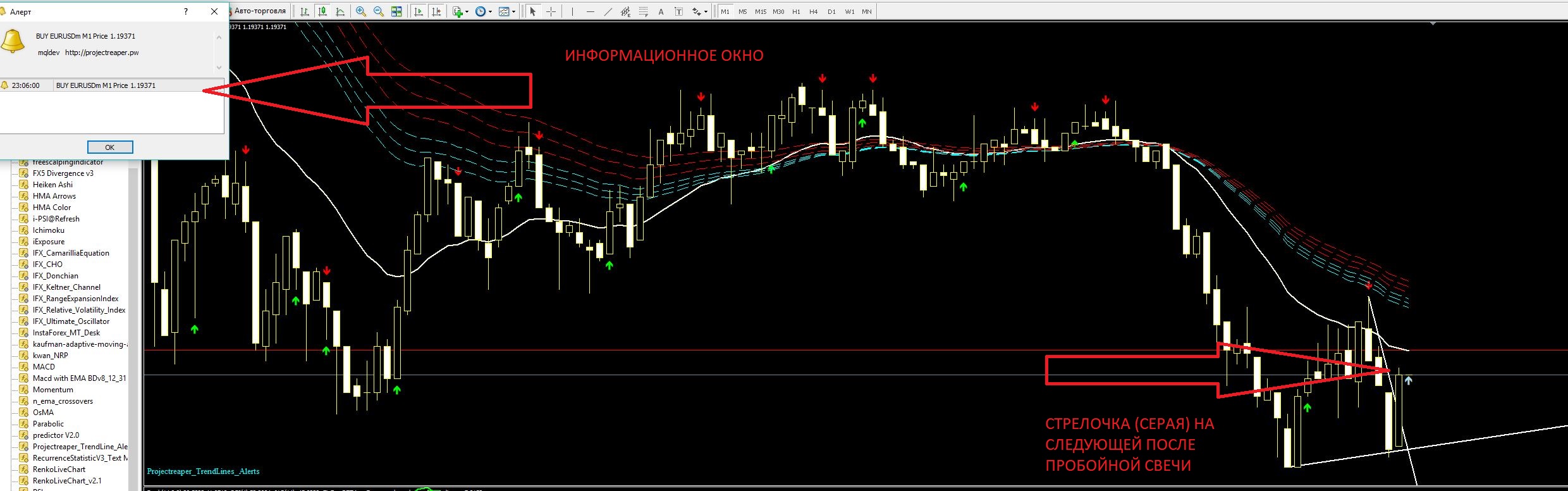
Task: Switch to M30 timeframe
Action: click(778, 11)
